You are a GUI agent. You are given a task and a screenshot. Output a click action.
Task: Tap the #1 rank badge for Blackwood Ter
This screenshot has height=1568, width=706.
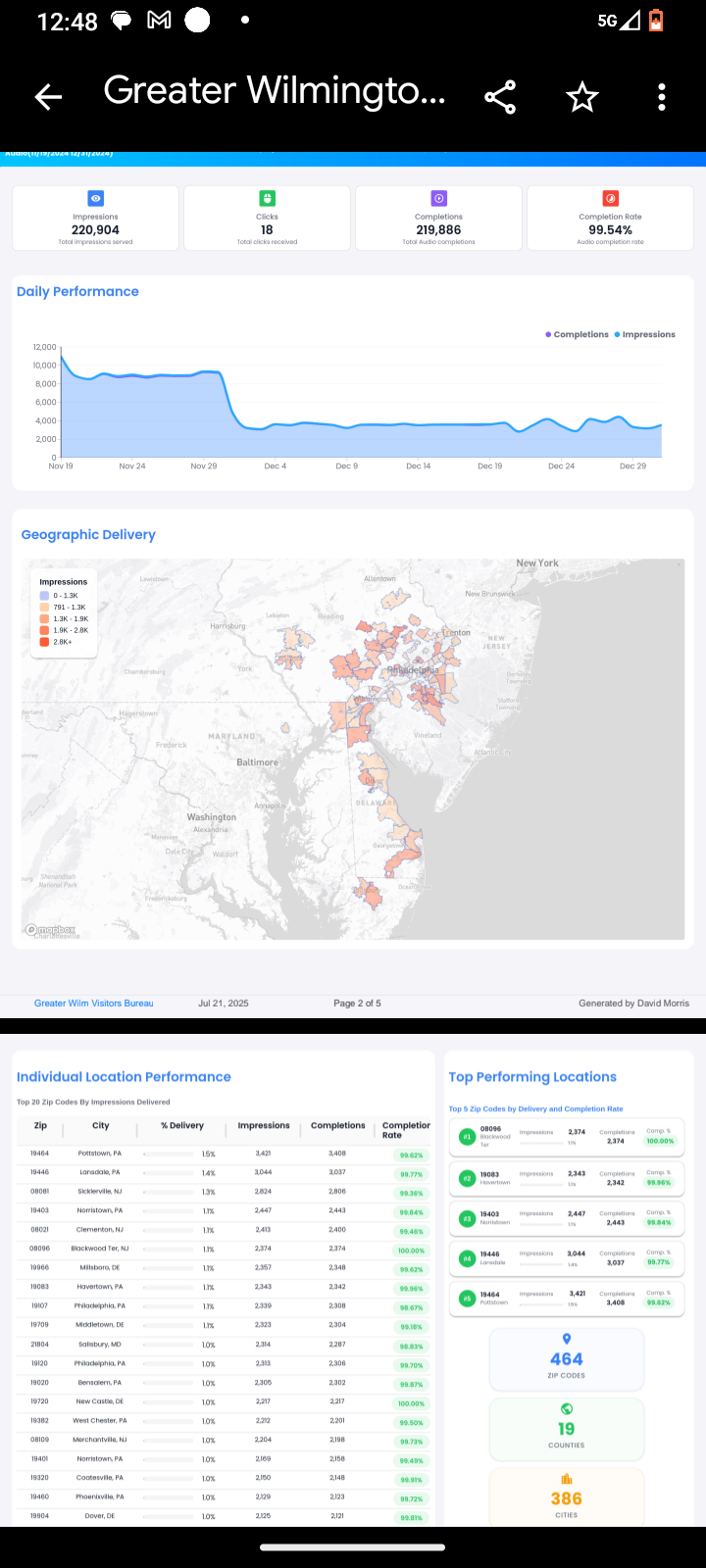click(468, 1137)
